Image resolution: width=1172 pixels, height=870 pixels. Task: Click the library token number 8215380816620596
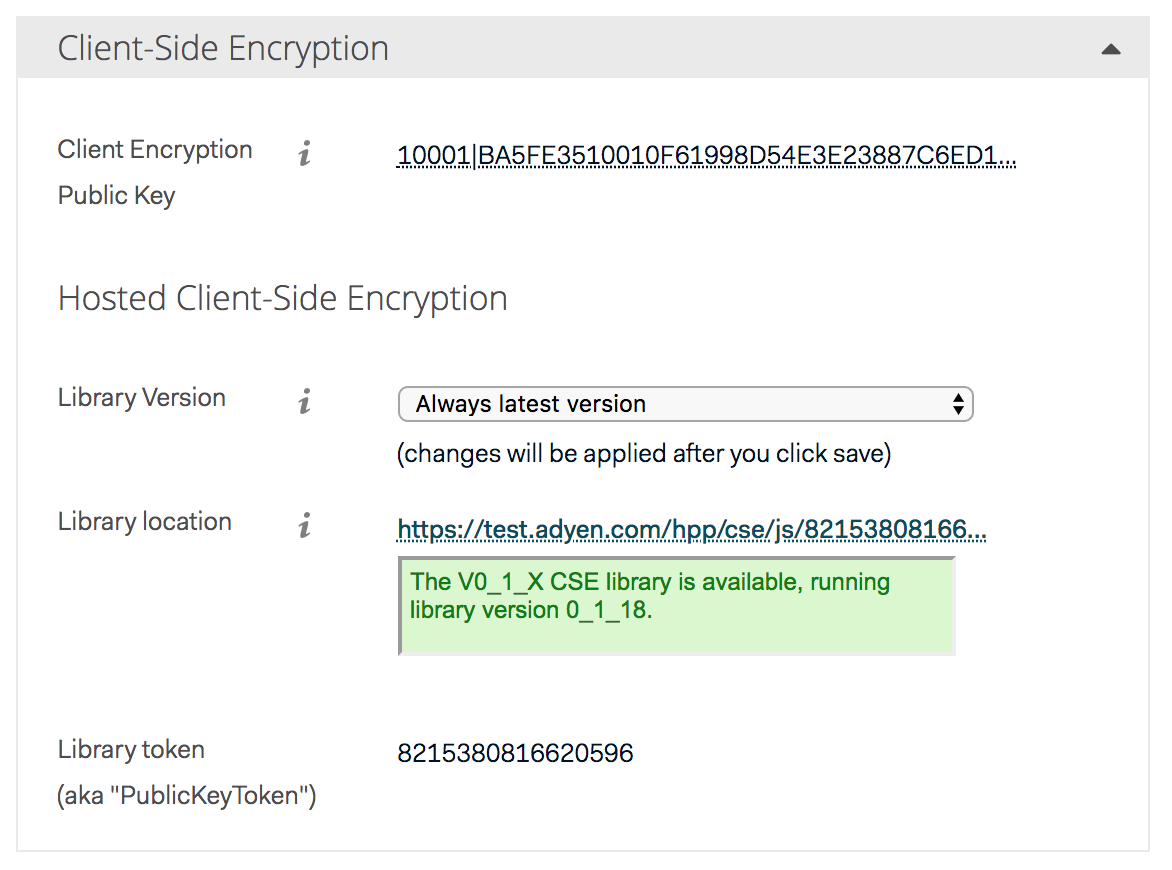tap(515, 753)
